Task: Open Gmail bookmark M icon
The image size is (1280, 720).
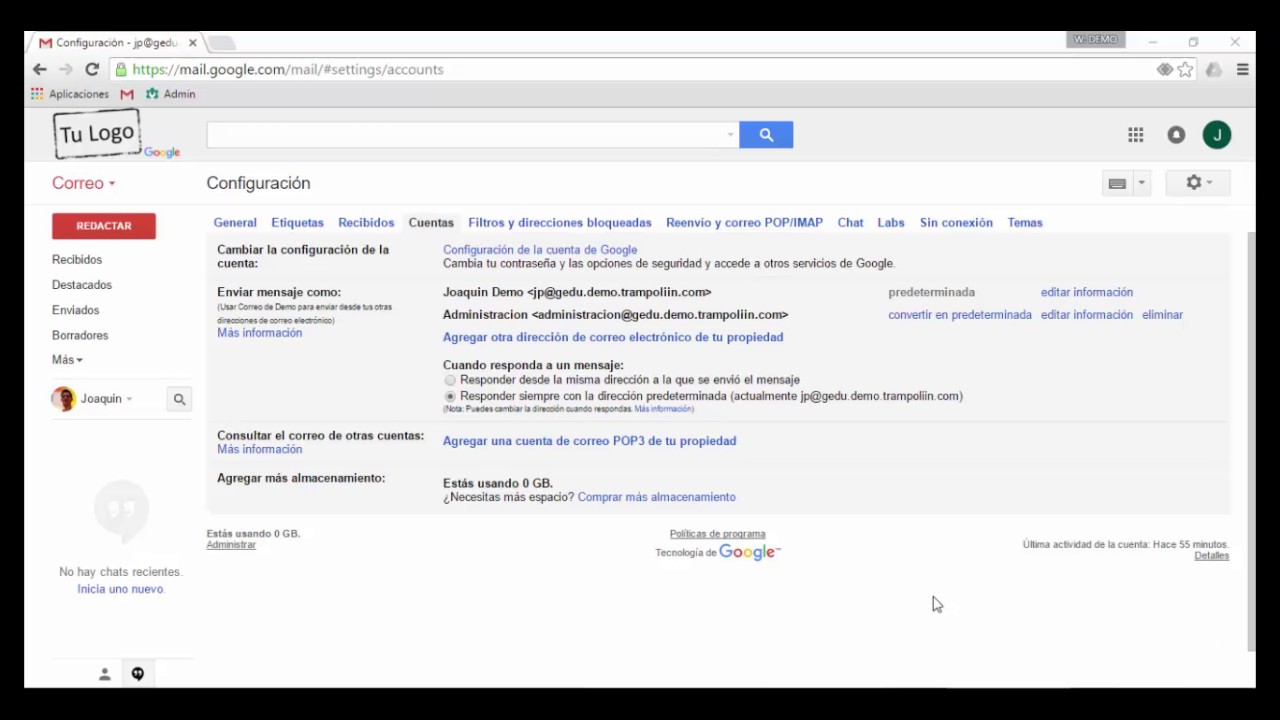Action: click(127, 94)
